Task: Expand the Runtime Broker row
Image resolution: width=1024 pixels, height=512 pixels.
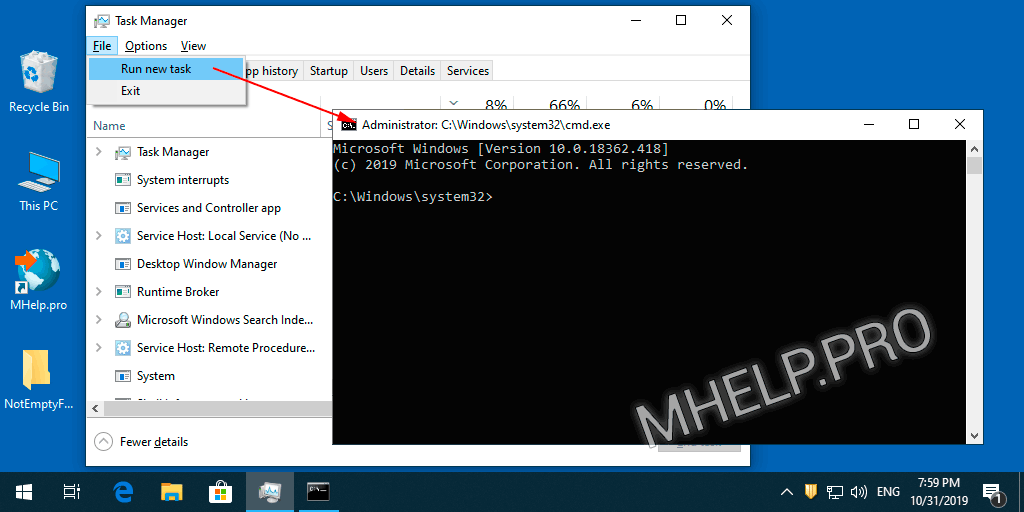Action: pos(99,292)
